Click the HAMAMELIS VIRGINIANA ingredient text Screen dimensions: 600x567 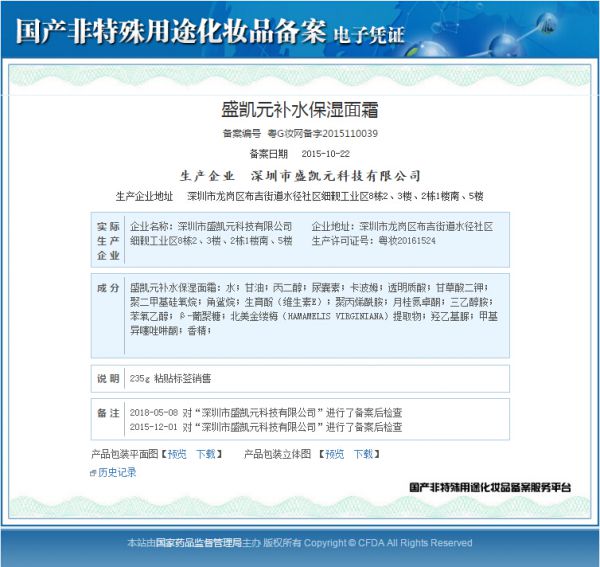pos(336,316)
